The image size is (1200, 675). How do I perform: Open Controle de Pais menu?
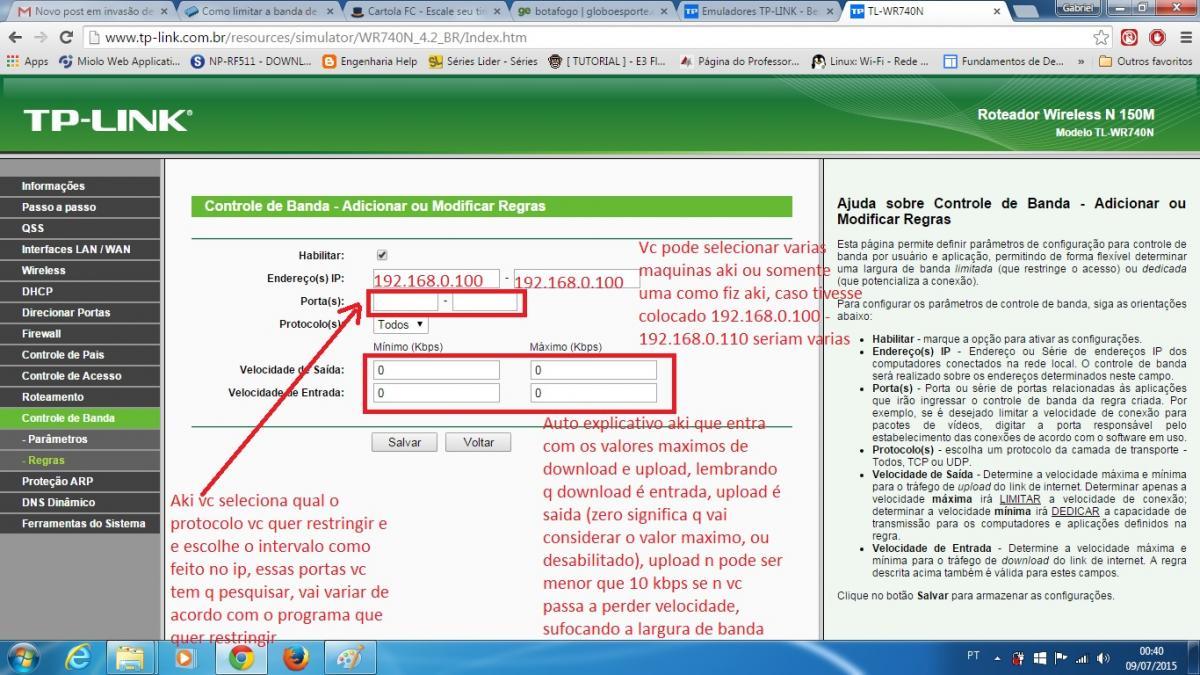pyautogui.click(x=80, y=354)
